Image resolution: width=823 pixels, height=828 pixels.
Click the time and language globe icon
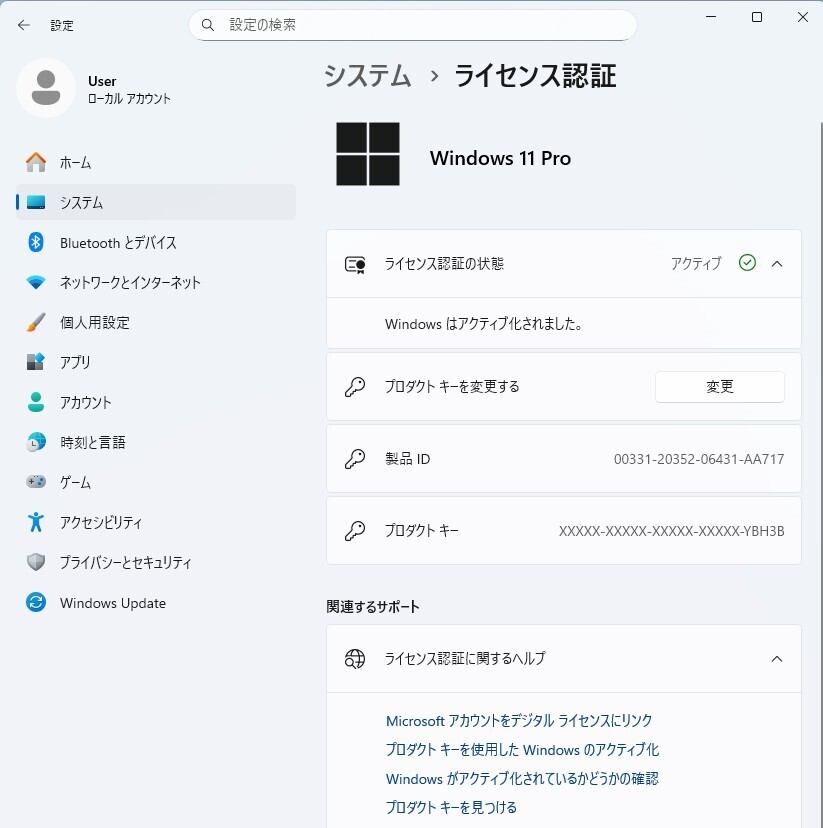(36, 442)
